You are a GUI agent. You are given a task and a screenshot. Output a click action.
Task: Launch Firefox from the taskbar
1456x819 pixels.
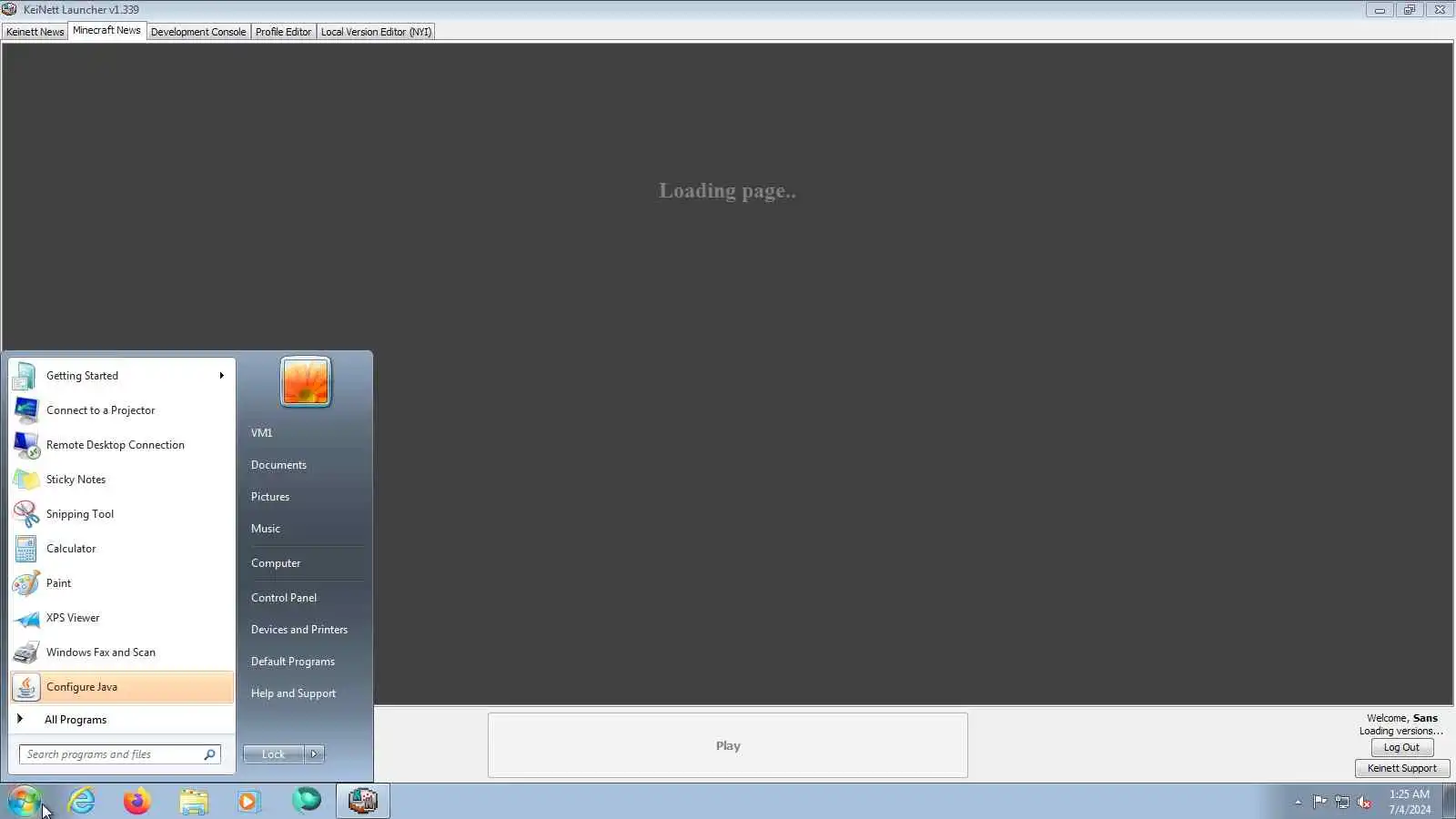tap(137, 801)
